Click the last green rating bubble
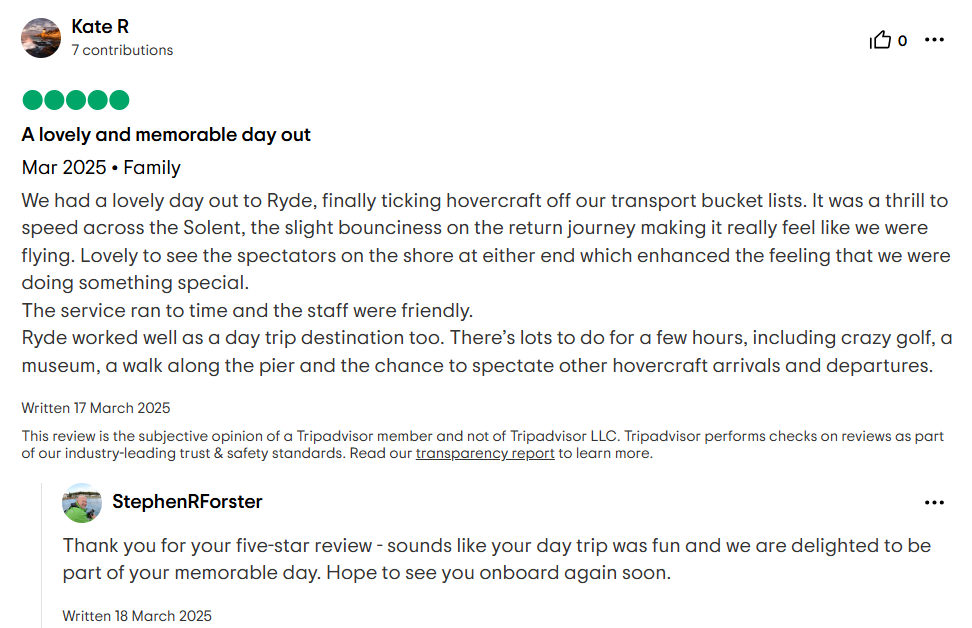Viewport: 972px width, 628px height. click(x=119, y=100)
